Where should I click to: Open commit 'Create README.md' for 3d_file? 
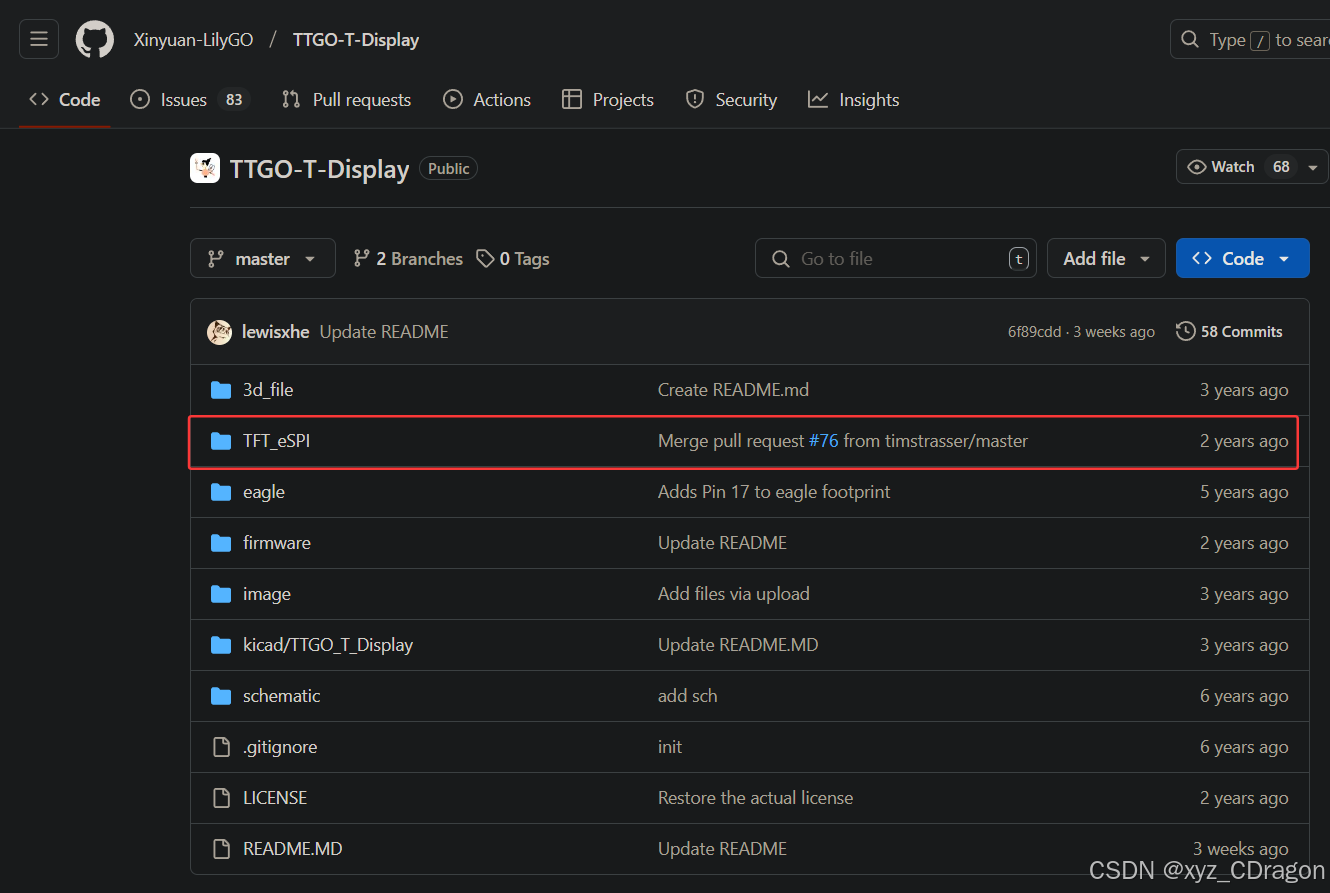(733, 390)
